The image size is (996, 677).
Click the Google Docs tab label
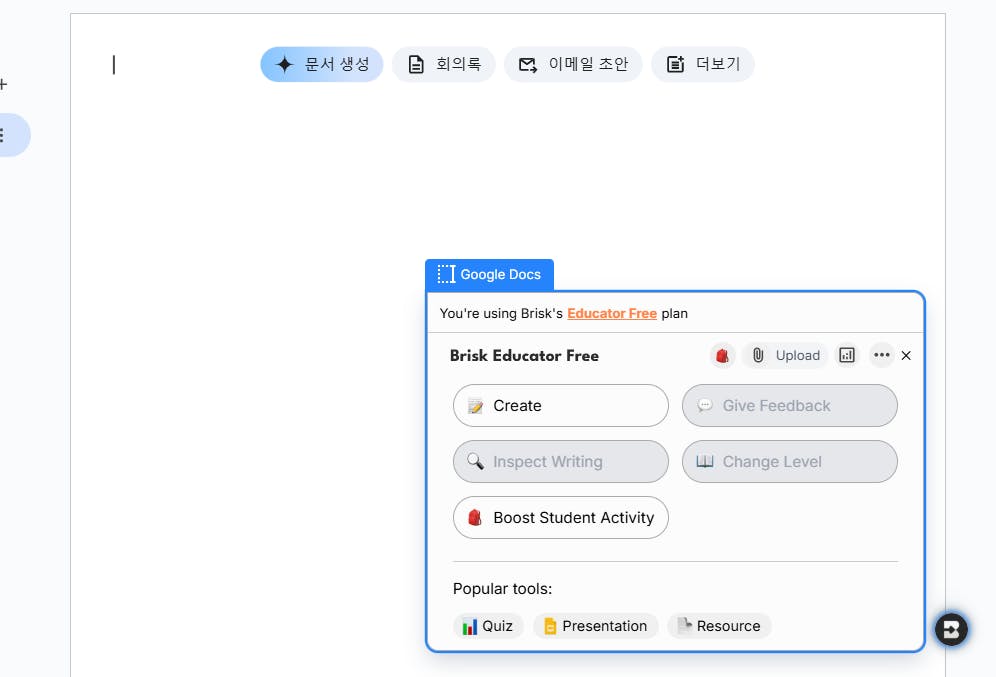click(x=489, y=274)
